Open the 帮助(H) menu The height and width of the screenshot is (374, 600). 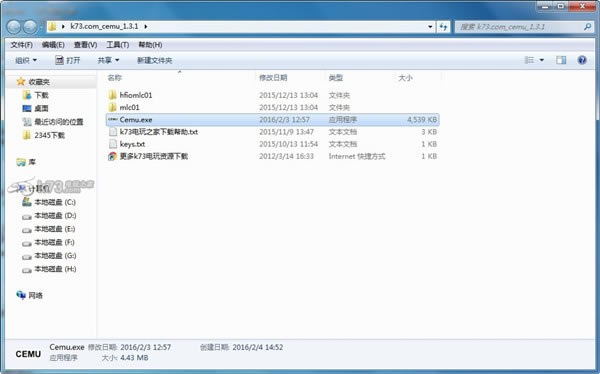click(150, 45)
